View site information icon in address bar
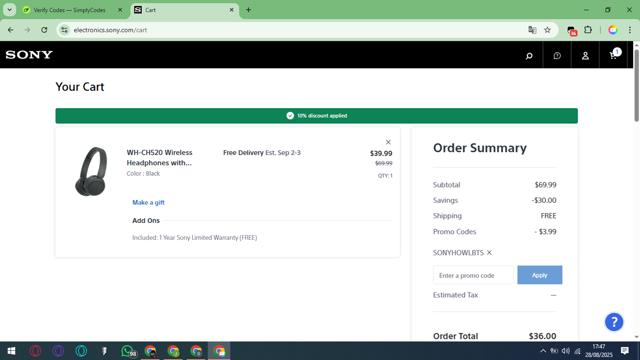640x360 pixels. click(x=64, y=30)
